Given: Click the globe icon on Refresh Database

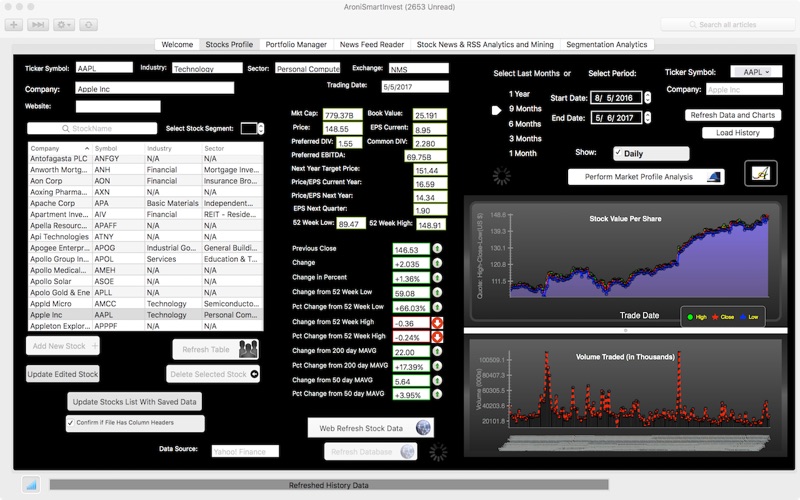Looking at the screenshot, I should coord(407,452).
